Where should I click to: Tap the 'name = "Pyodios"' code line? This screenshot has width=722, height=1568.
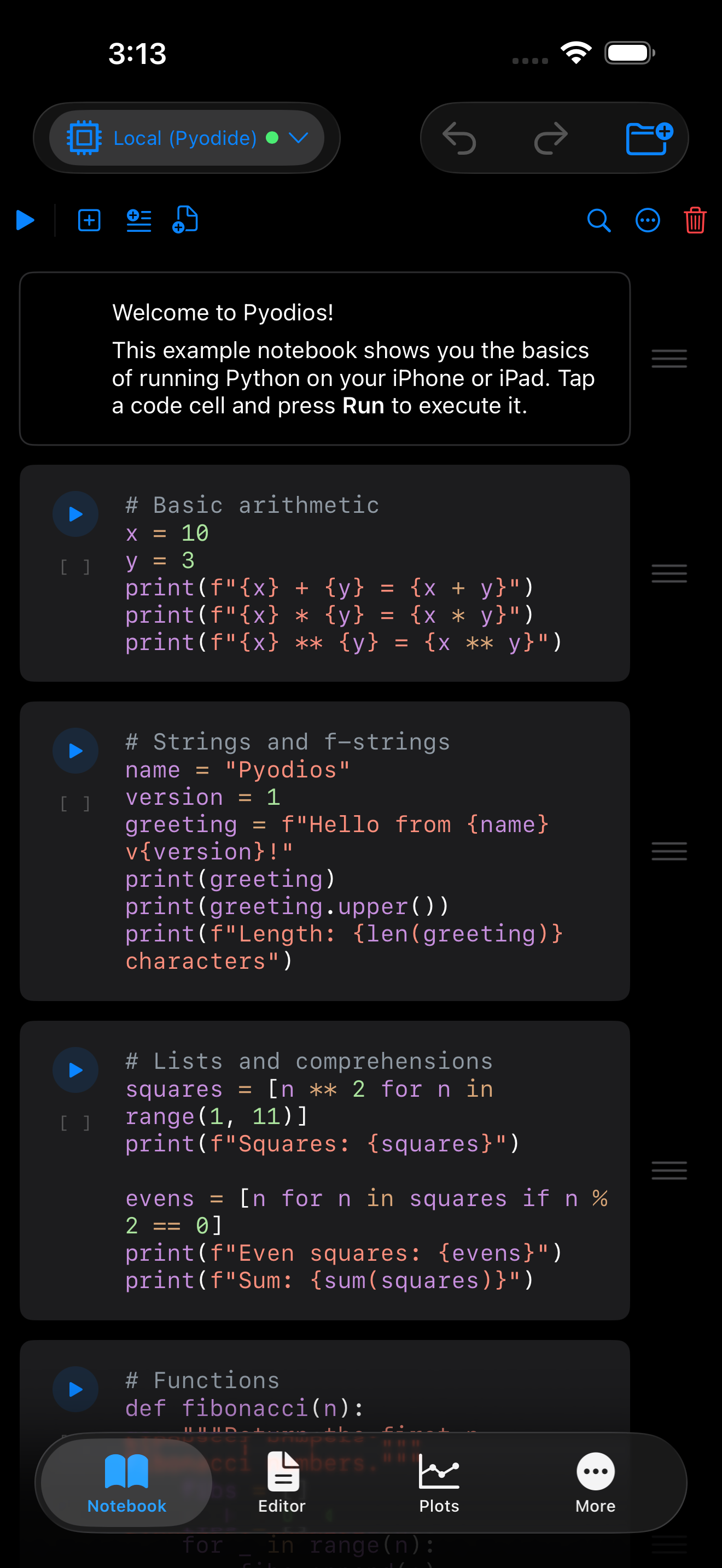tap(237, 770)
